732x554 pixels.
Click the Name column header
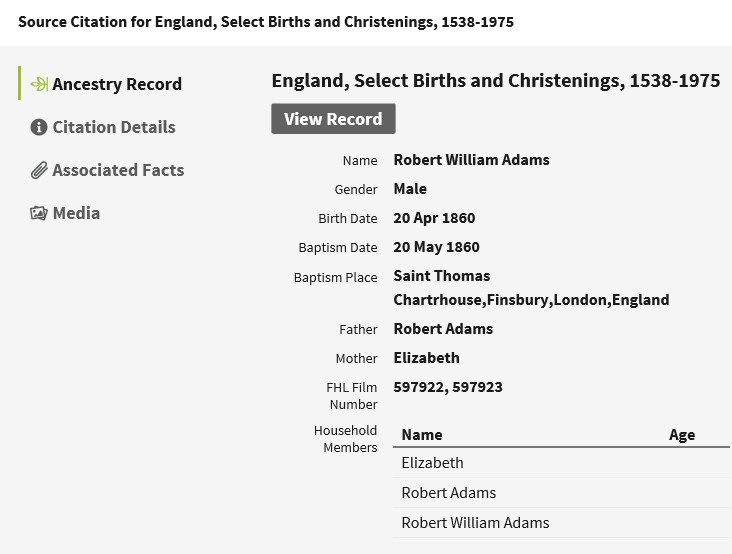[x=422, y=435]
